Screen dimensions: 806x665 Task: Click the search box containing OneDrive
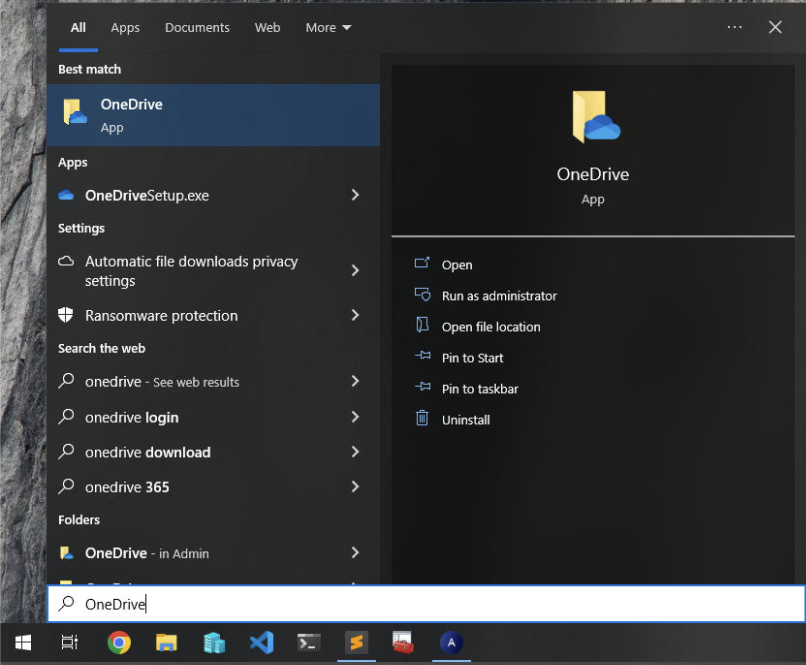click(x=426, y=603)
